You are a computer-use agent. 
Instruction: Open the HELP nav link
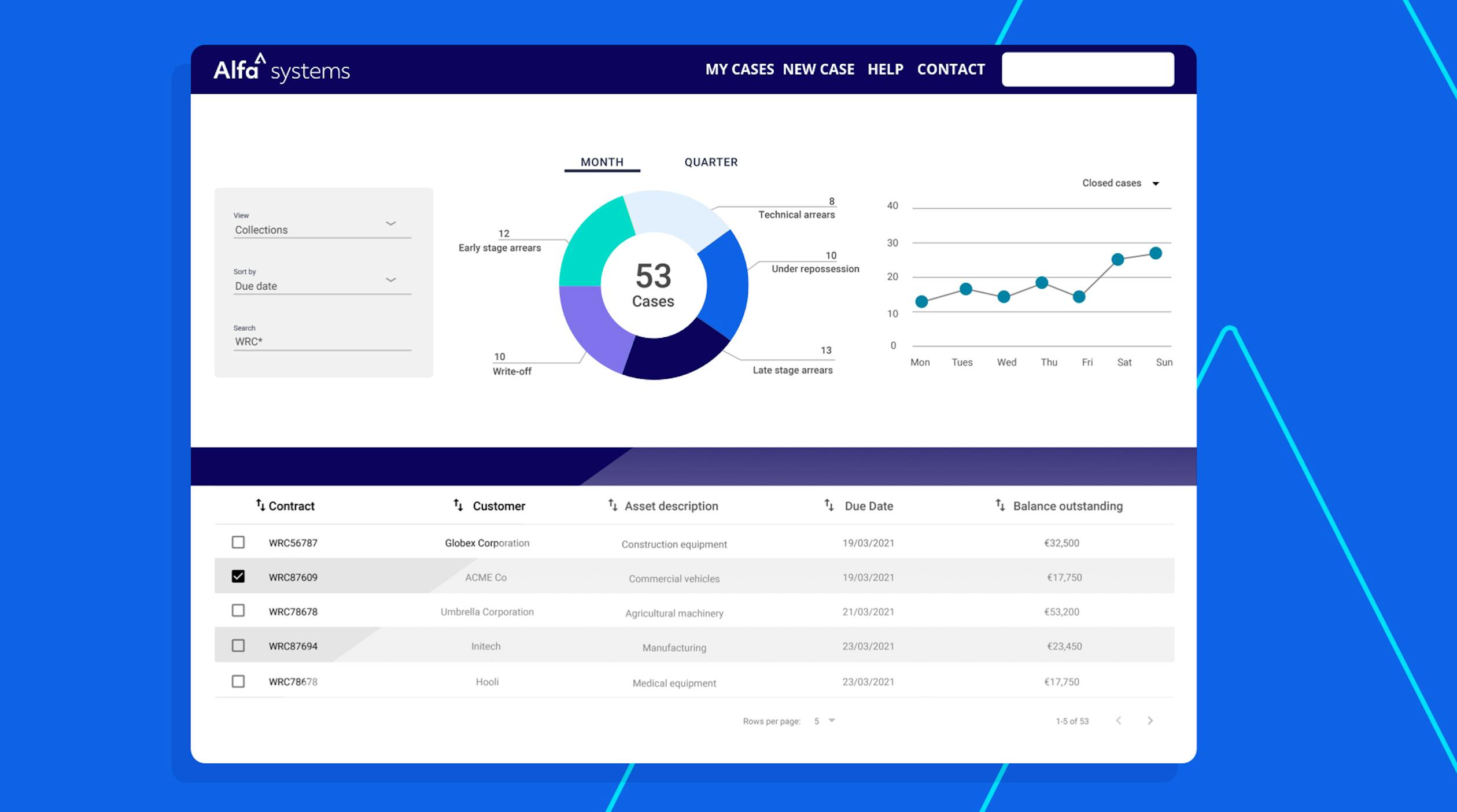coord(885,69)
